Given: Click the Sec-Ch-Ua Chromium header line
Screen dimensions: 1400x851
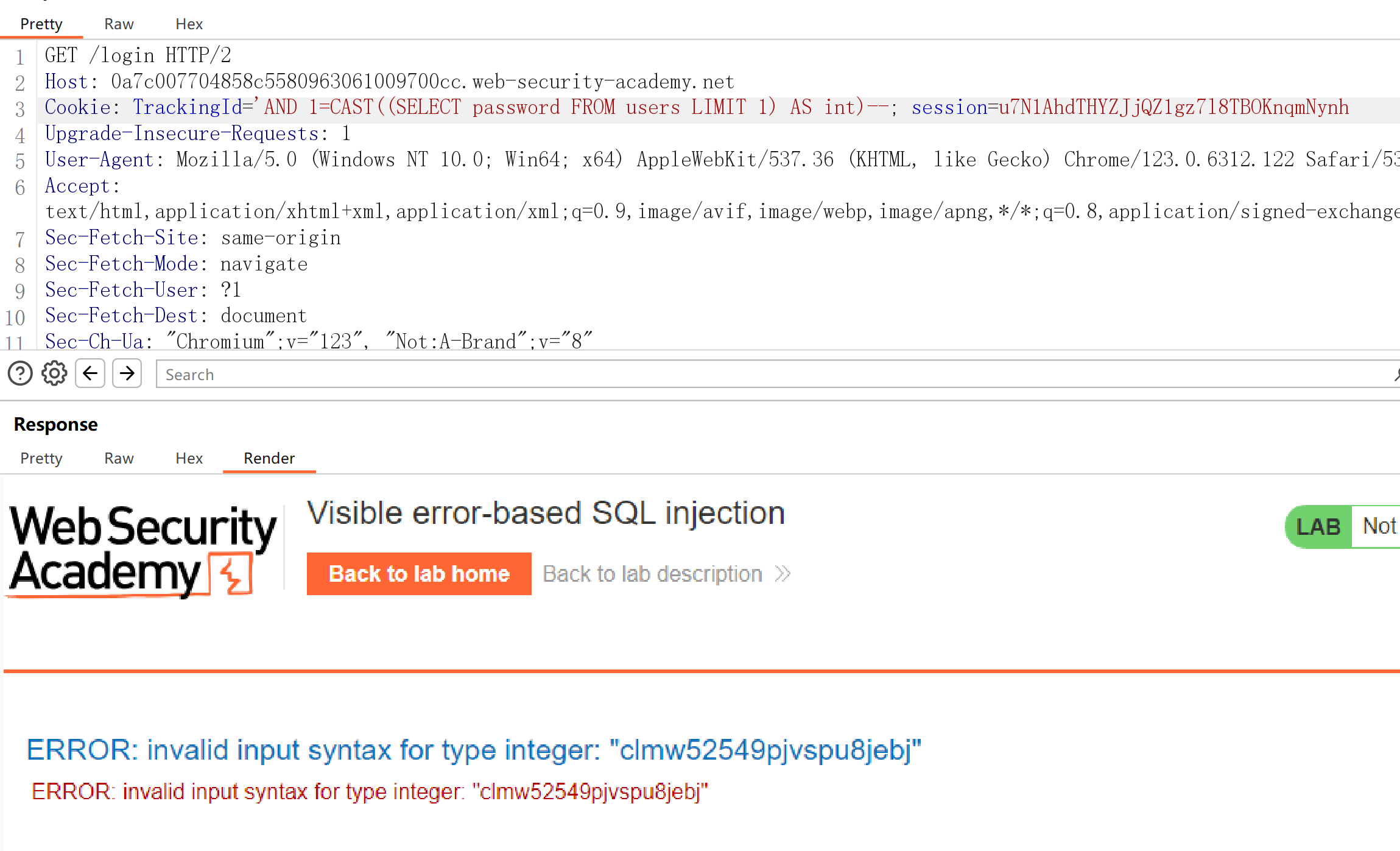Looking at the screenshot, I should pos(318,341).
